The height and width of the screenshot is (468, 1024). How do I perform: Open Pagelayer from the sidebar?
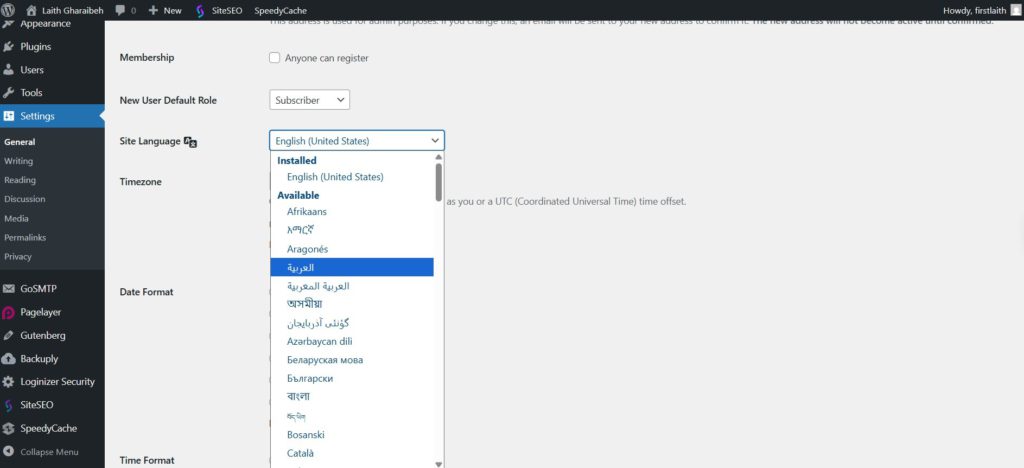tap(41, 312)
